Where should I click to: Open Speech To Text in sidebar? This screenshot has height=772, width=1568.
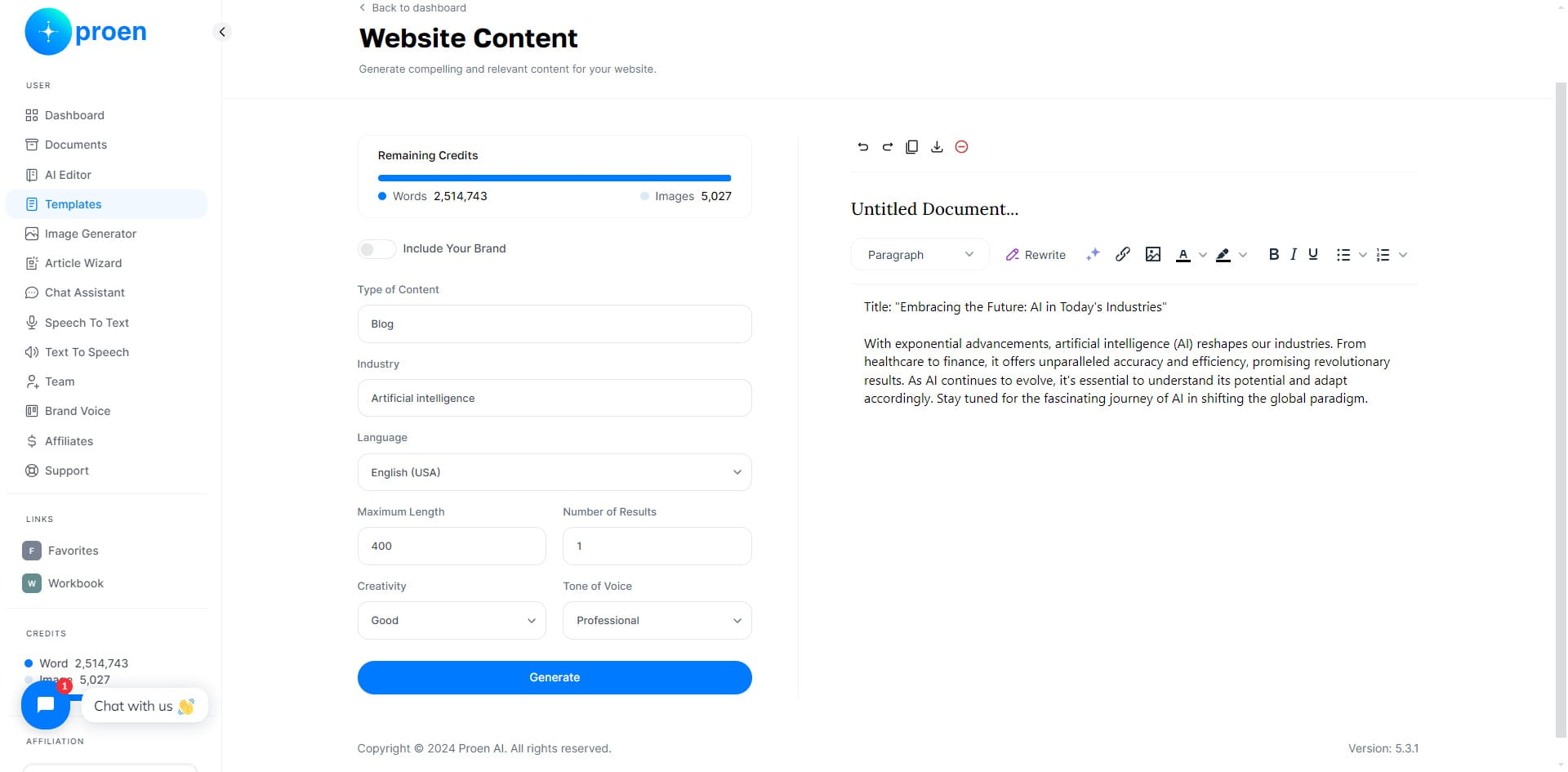point(106,323)
